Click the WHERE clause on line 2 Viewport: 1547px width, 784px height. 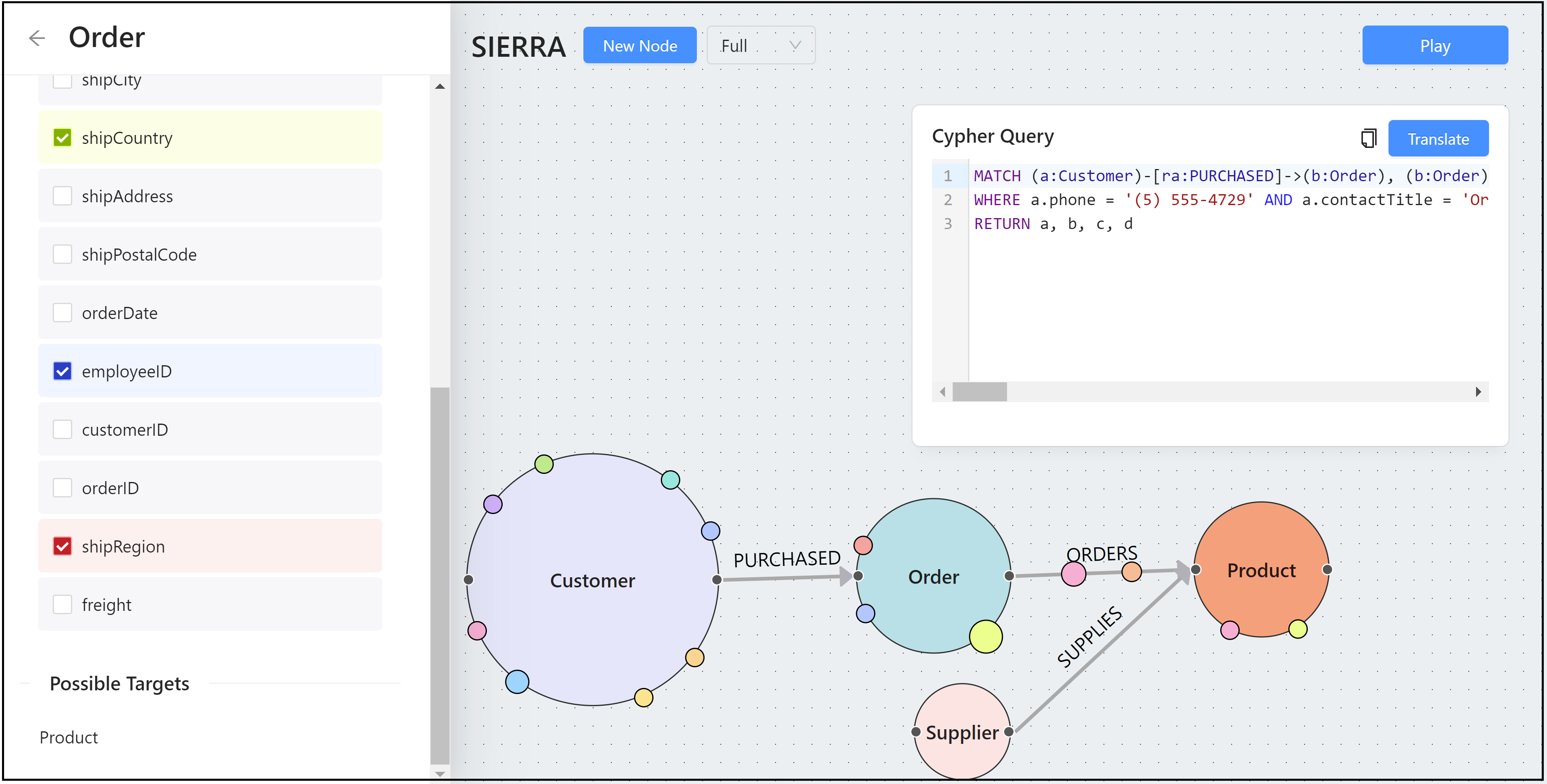pyautogui.click(x=997, y=200)
